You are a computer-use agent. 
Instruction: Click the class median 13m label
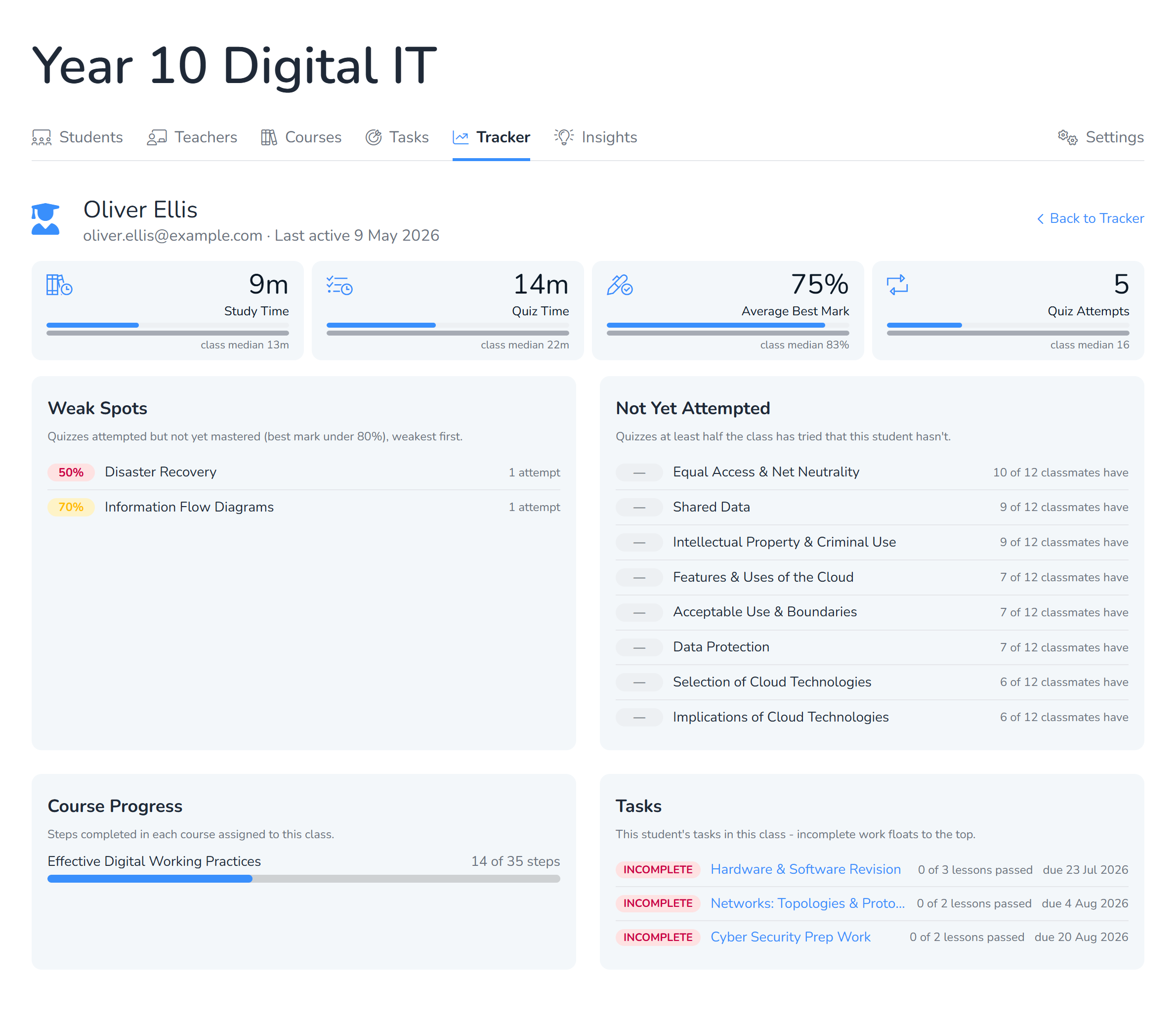tap(245, 345)
